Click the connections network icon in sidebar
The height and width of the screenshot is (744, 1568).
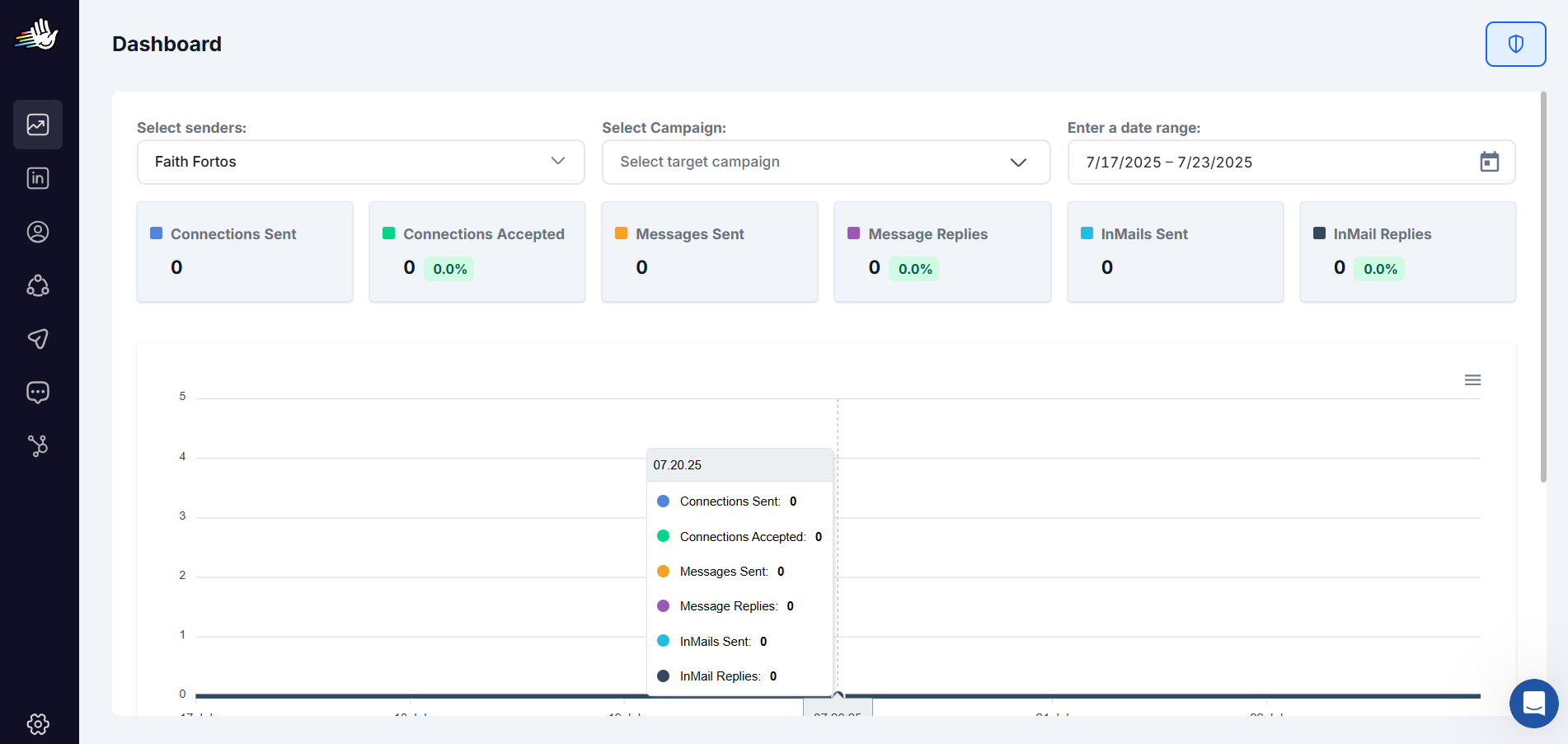(x=38, y=286)
